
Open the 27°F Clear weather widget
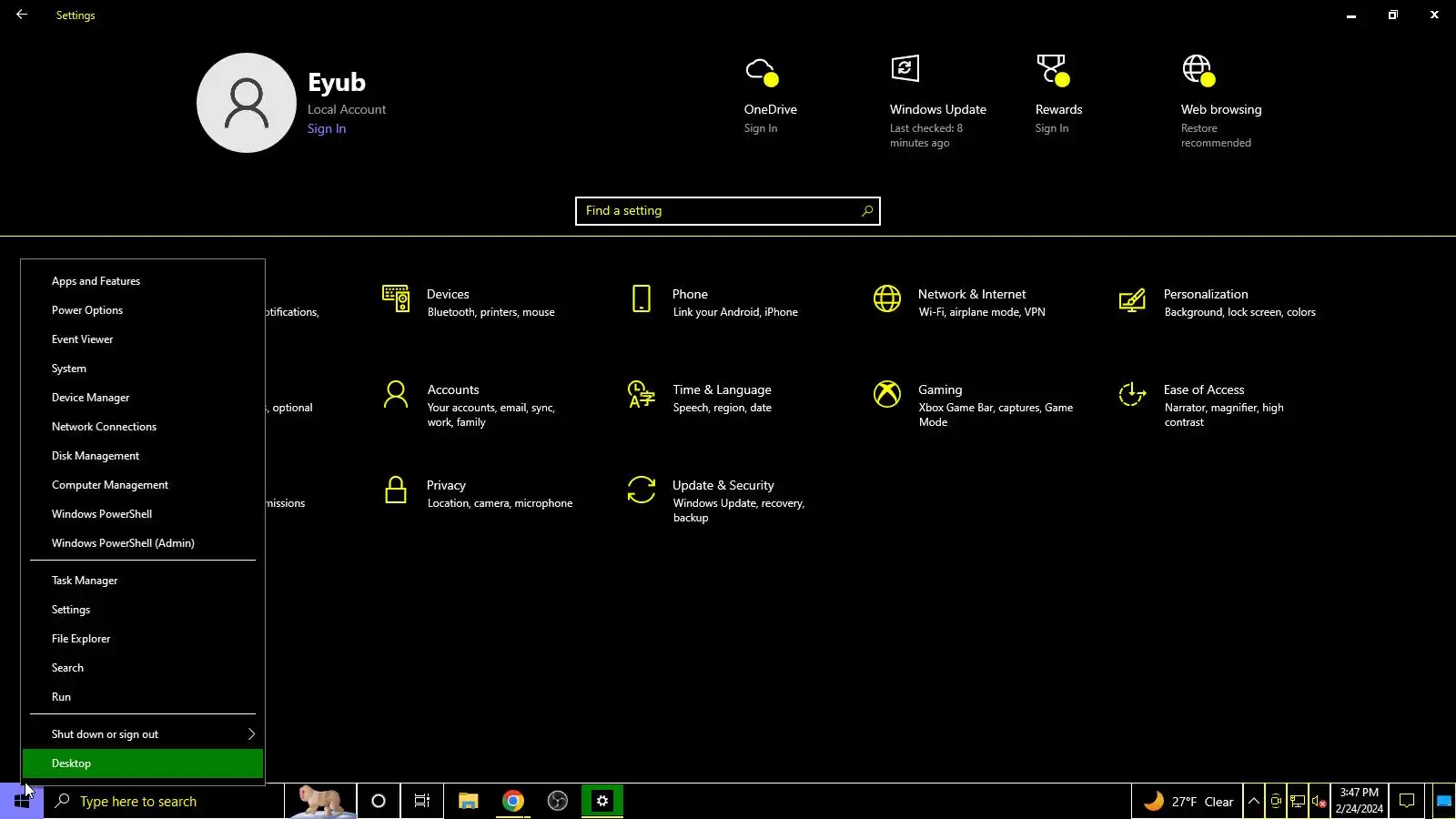[x=1188, y=802]
